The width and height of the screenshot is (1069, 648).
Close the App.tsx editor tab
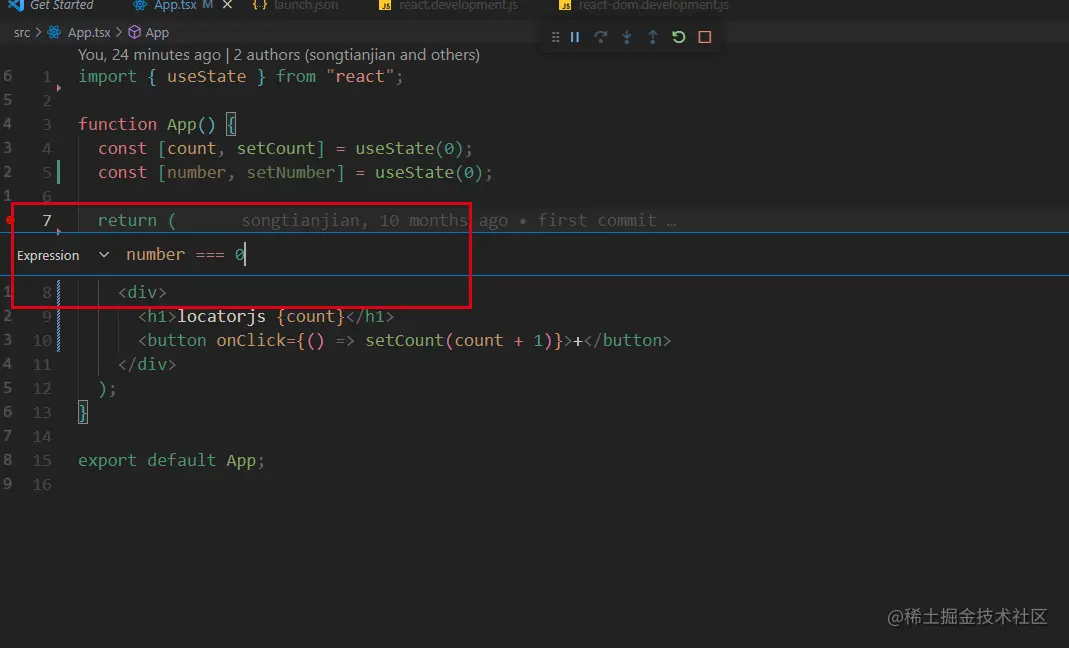[x=228, y=5]
